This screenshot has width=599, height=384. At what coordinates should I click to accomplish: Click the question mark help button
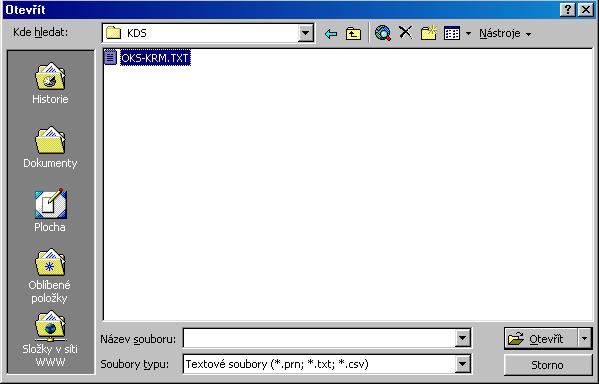click(568, 10)
